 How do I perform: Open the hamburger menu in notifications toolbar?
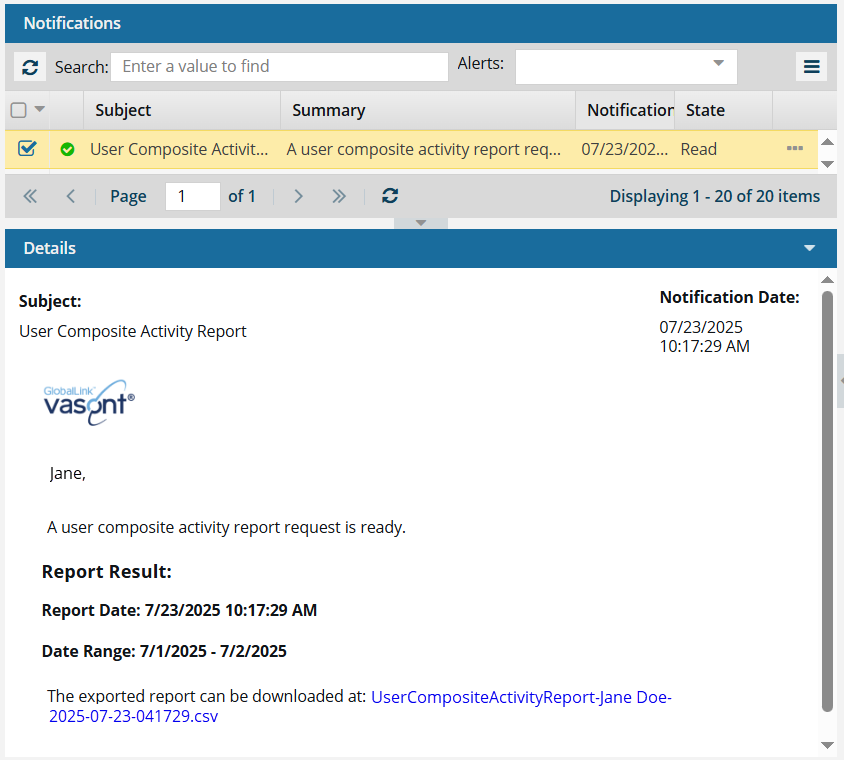(x=811, y=67)
